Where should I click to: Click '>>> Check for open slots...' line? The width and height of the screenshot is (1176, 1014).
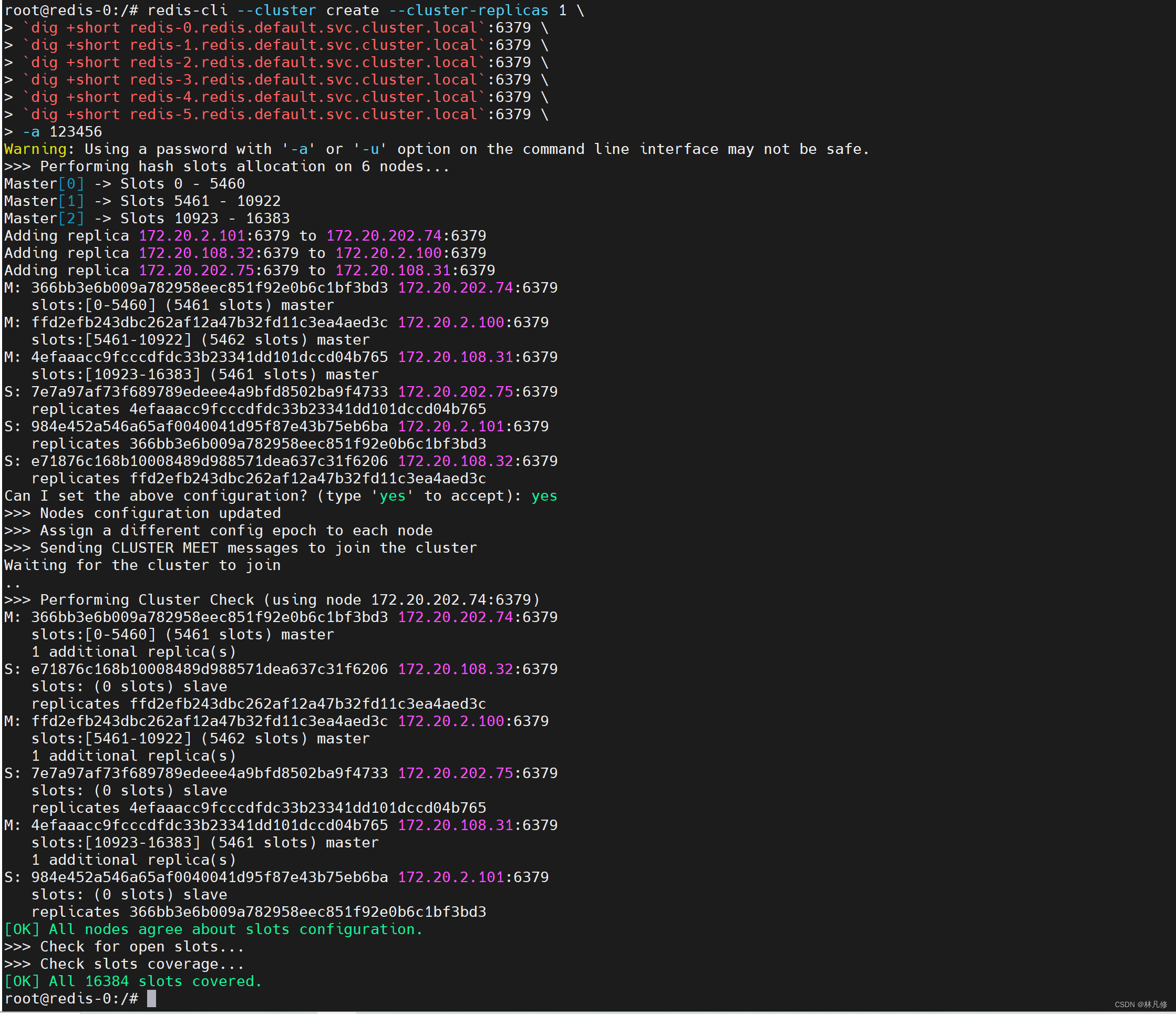tap(125, 946)
